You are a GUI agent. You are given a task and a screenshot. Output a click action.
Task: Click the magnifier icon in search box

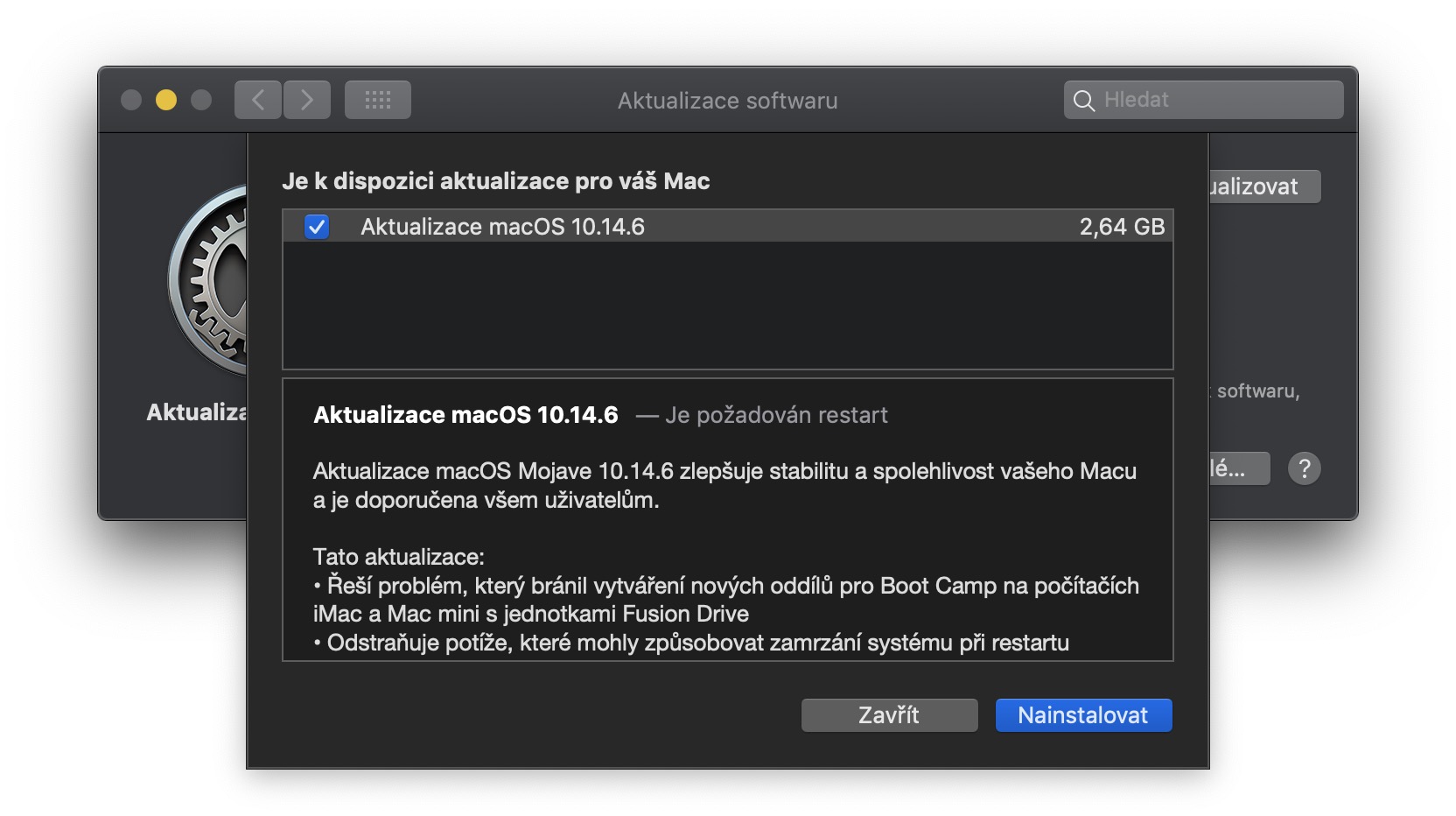coord(1083,101)
